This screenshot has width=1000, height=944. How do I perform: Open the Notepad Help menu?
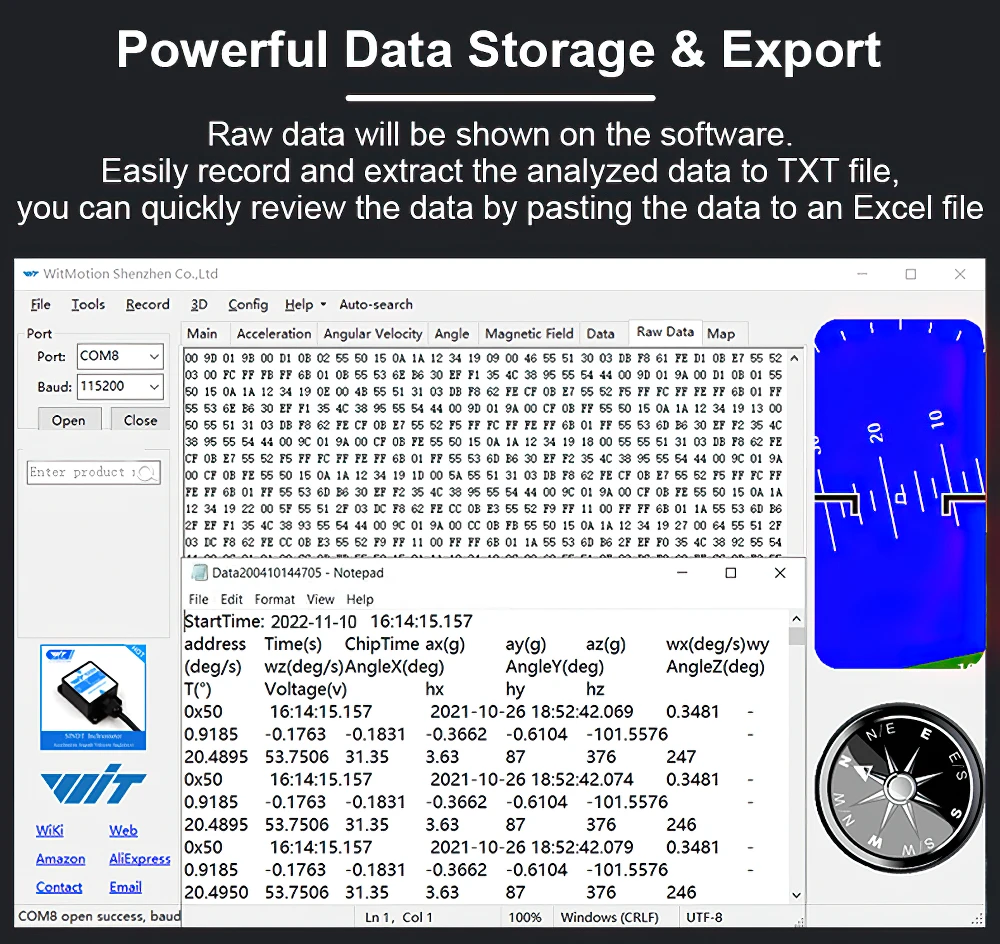[x=360, y=599]
